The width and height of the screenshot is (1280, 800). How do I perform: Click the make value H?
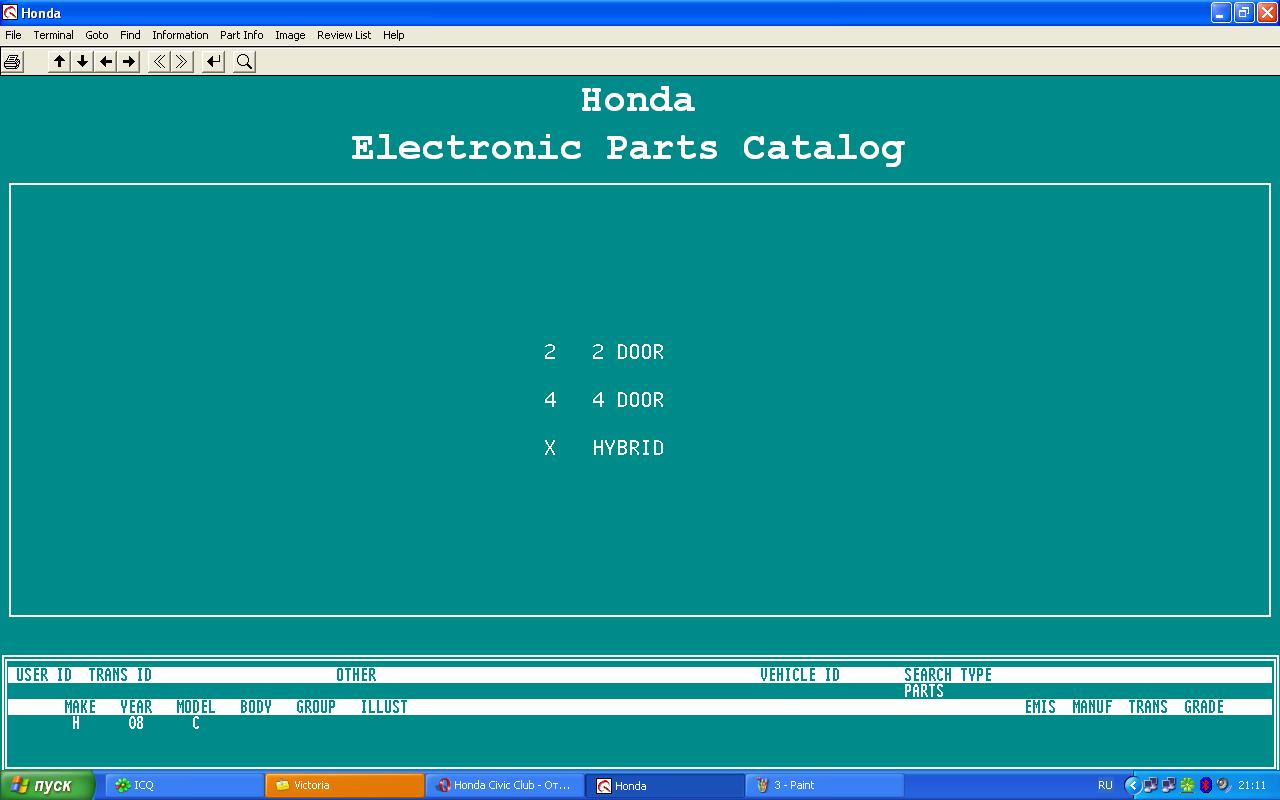[76, 723]
